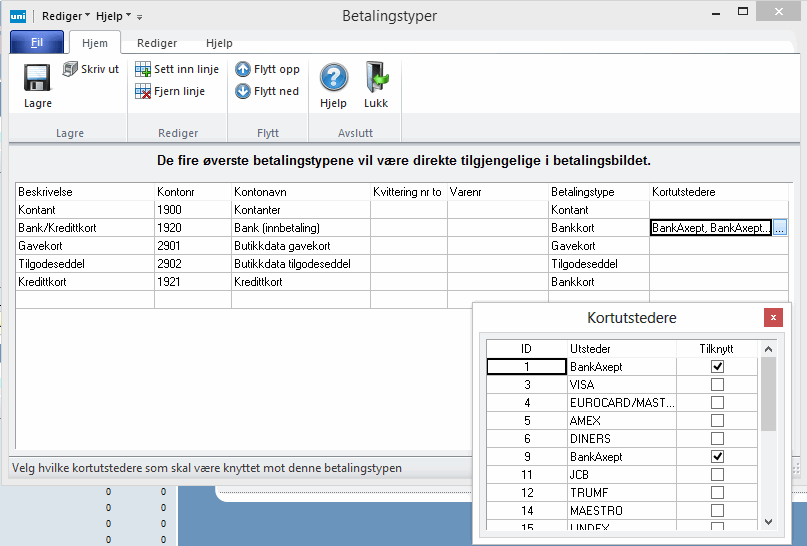Click the Skriv ut print icon
The image size is (807, 546).
[71, 69]
